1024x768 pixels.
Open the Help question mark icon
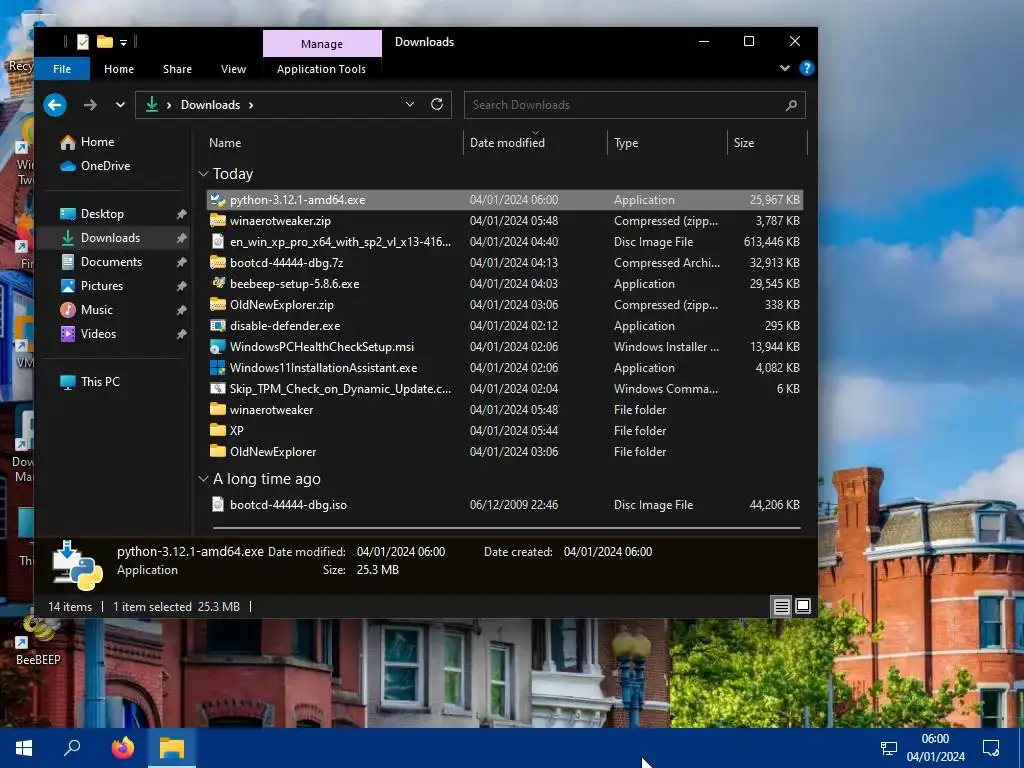pyautogui.click(x=807, y=68)
